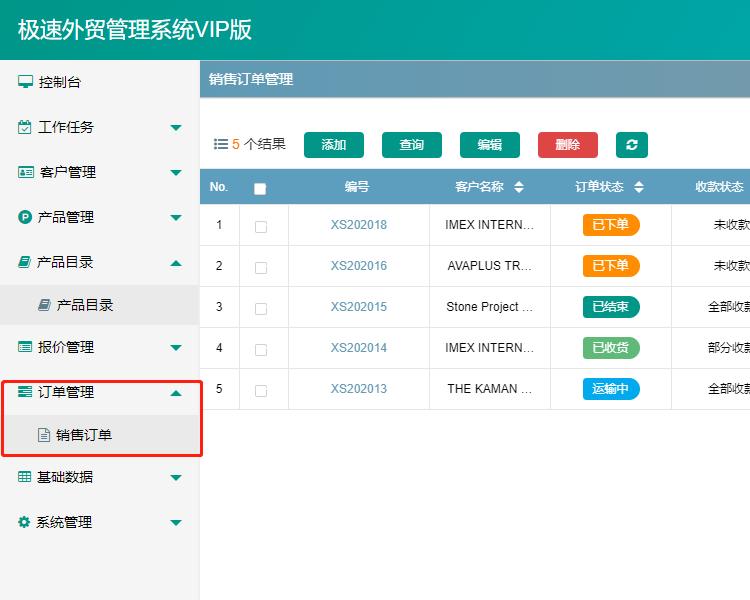Click the gear icon beside 系统管理

coord(24,522)
